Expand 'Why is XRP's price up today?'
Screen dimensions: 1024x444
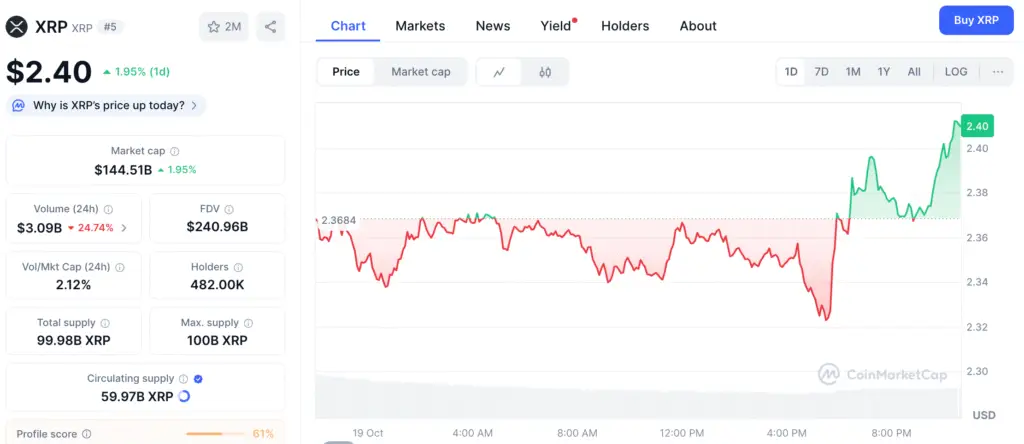(x=106, y=105)
